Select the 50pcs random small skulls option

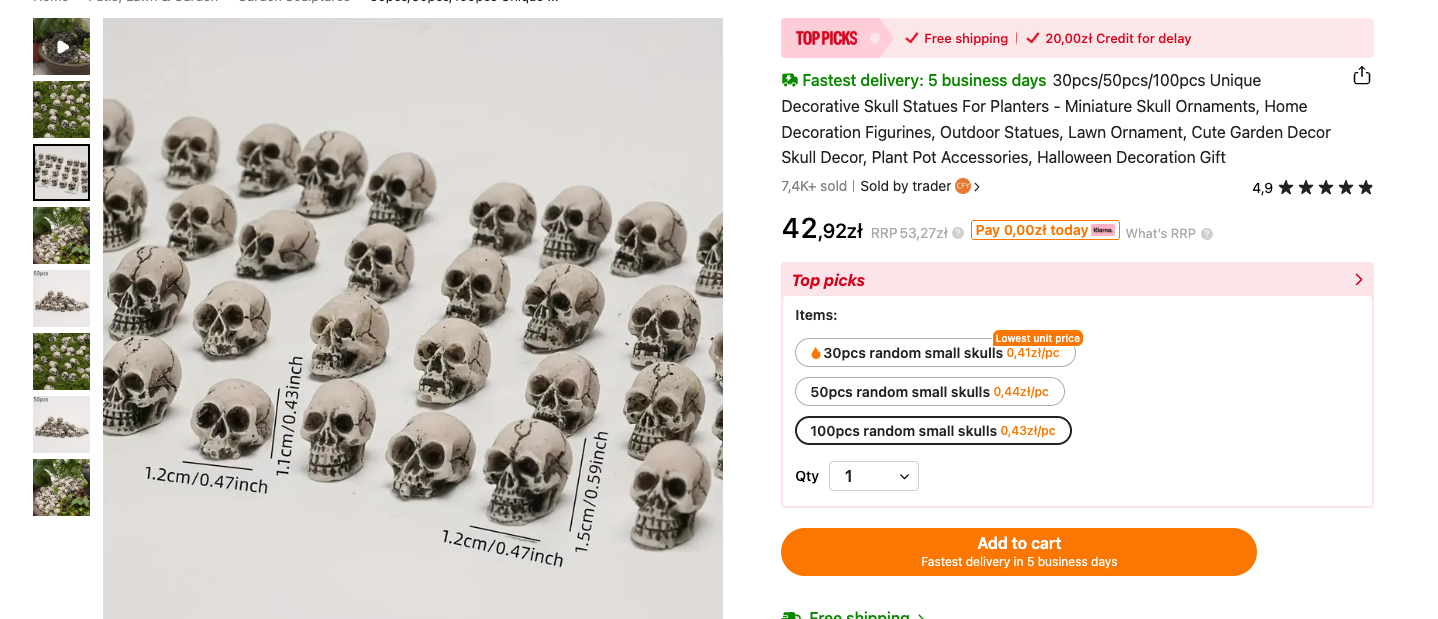pyautogui.click(x=929, y=391)
